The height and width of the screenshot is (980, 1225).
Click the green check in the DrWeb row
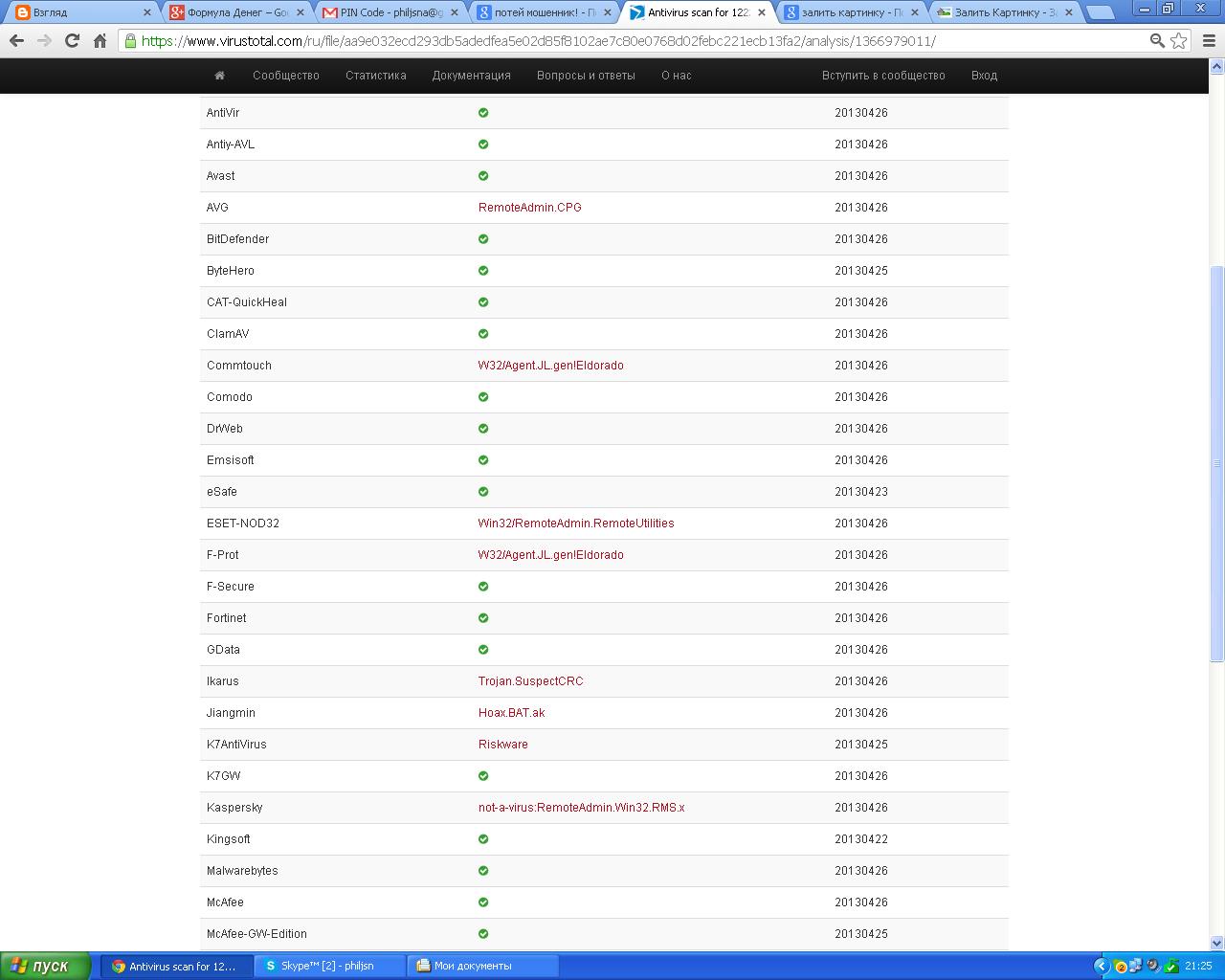coord(483,429)
